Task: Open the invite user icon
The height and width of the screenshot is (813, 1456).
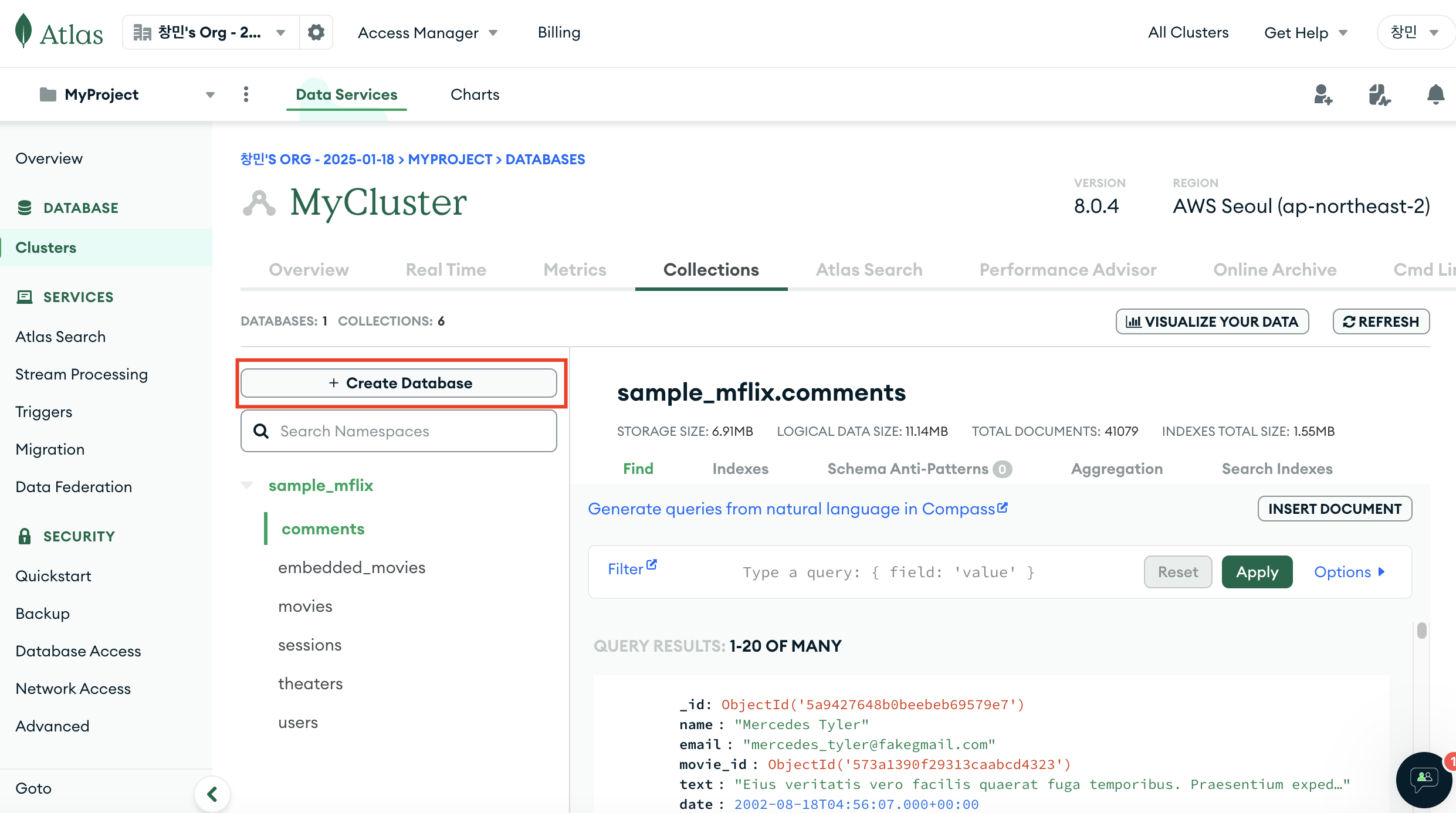Action: point(1323,94)
